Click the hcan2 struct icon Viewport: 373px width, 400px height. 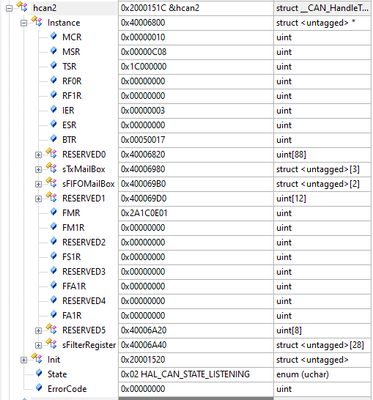tap(22, 7)
